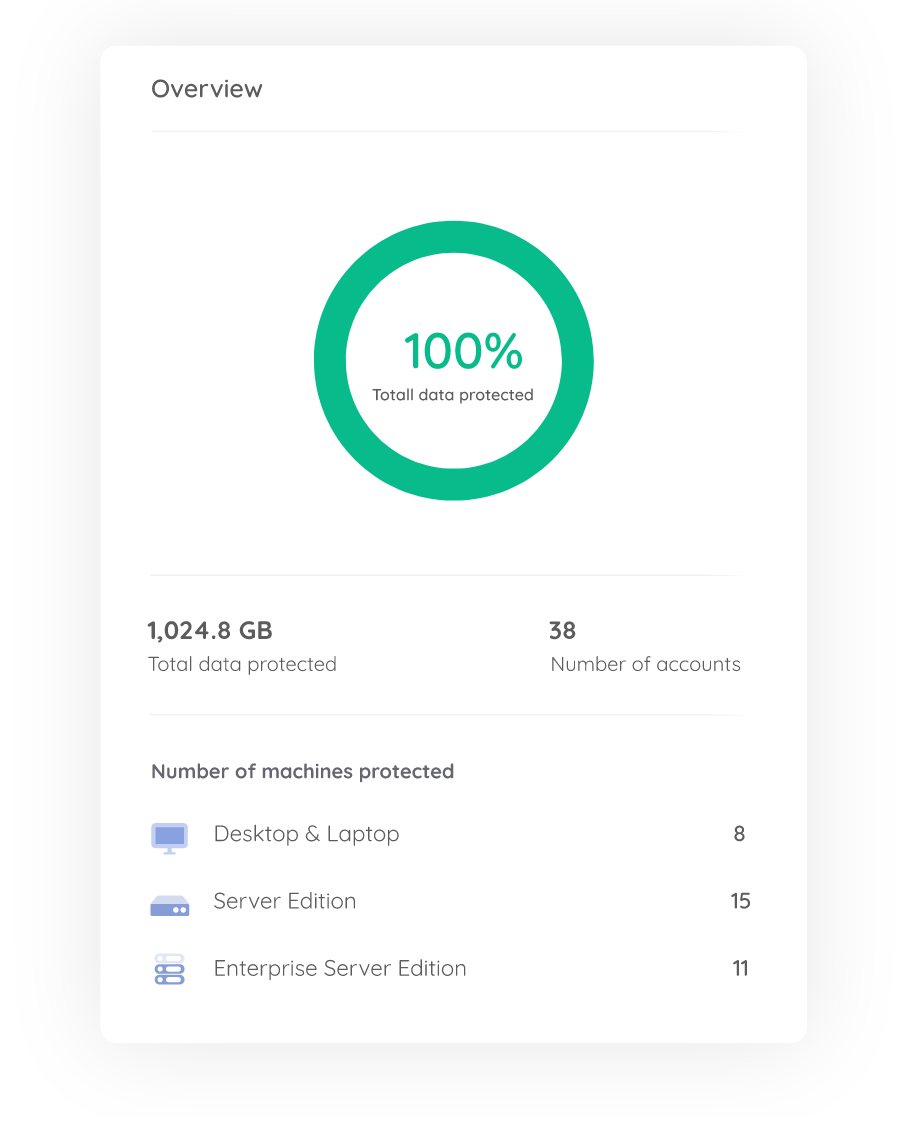
Task: Click the Server Edition device icon
Action: (x=170, y=906)
